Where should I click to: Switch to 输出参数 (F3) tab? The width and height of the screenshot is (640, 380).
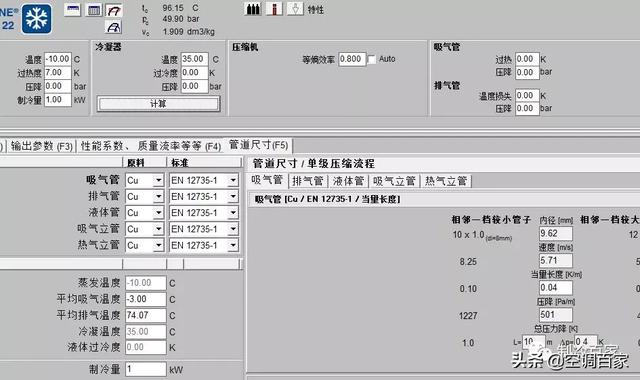pos(42,146)
